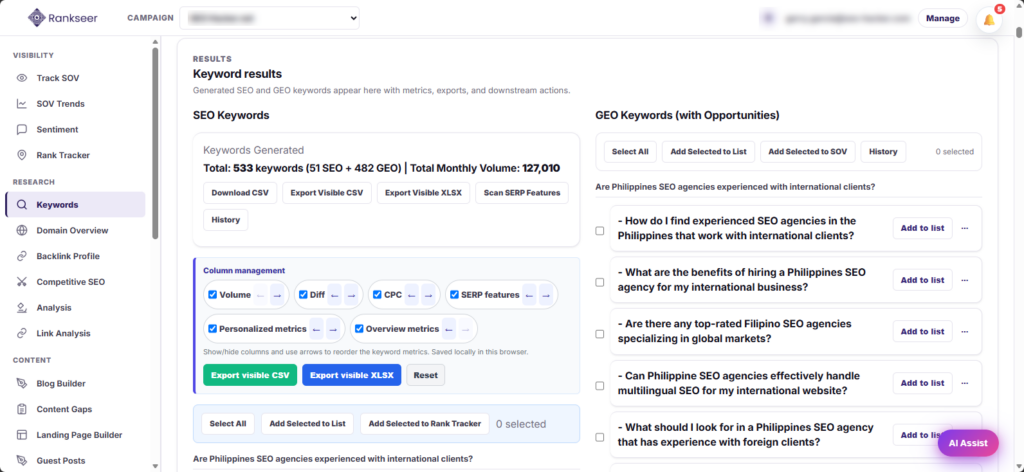Uncheck the SERP features column checkbox
Image resolution: width=1024 pixels, height=472 pixels.
pyautogui.click(x=455, y=295)
